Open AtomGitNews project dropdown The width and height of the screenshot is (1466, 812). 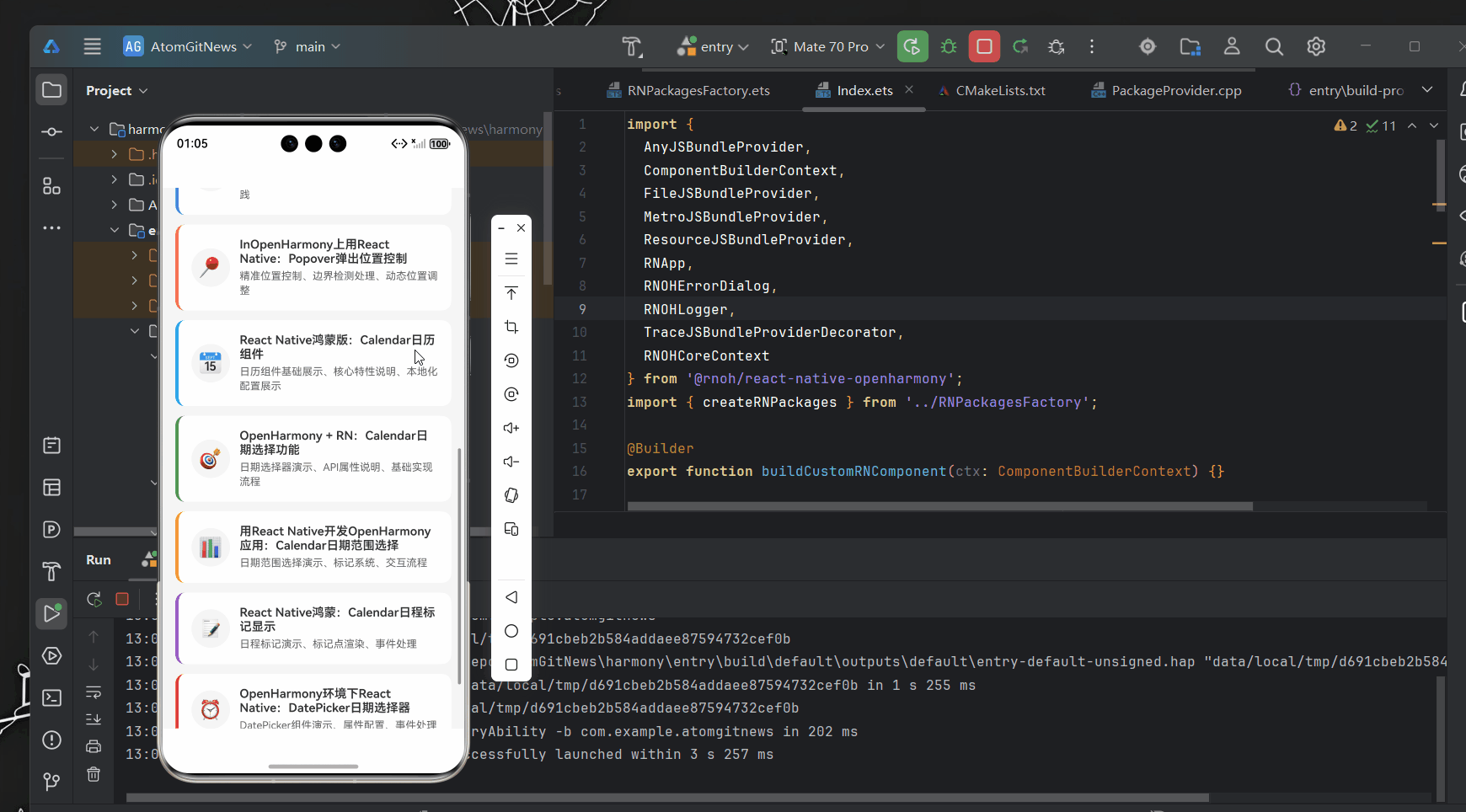tap(187, 46)
